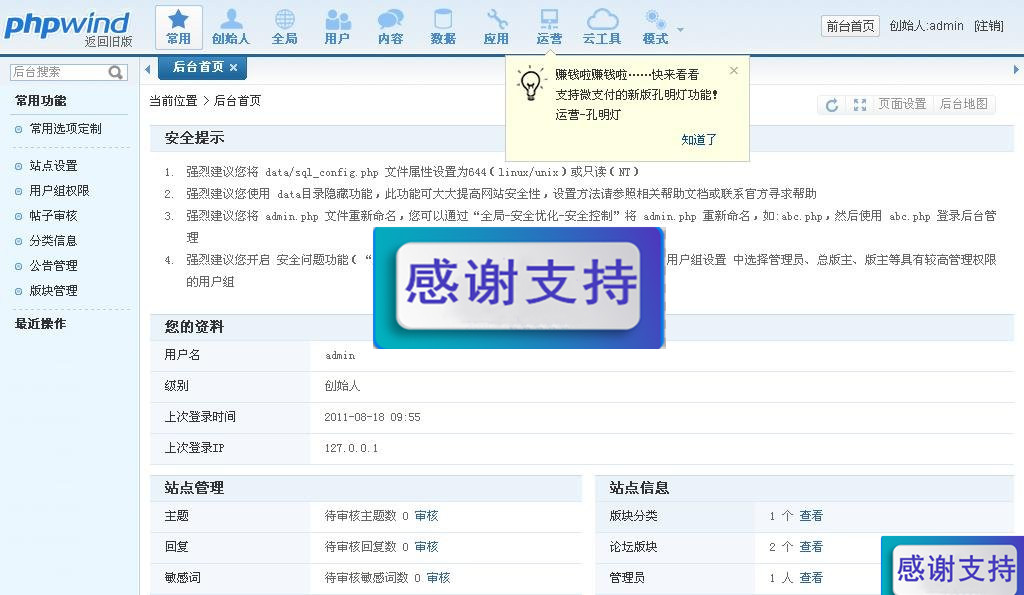Click the 上次登录IP label
Image resolution: width=1024 pixels, height=595 pixels.
(x=194, y=448)
